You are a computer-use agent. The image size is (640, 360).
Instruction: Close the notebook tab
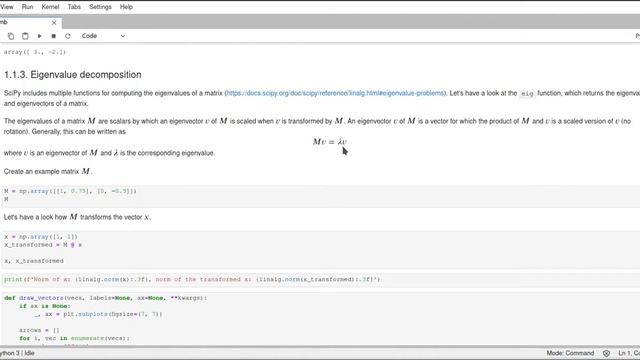point(54,23)
